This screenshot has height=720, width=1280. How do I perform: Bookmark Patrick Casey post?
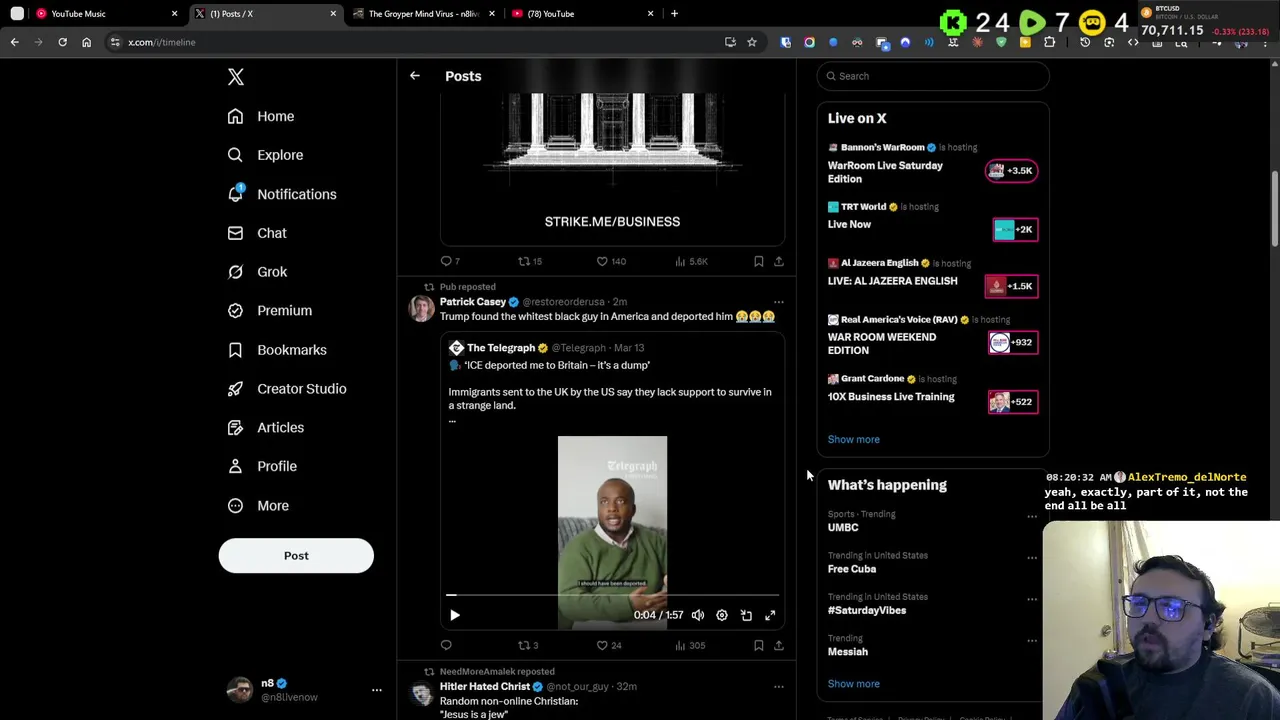point(759,645)
